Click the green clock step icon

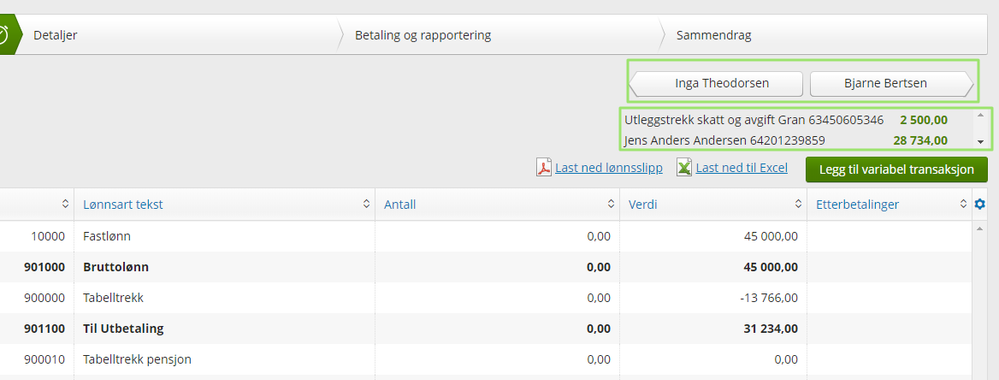4,35
